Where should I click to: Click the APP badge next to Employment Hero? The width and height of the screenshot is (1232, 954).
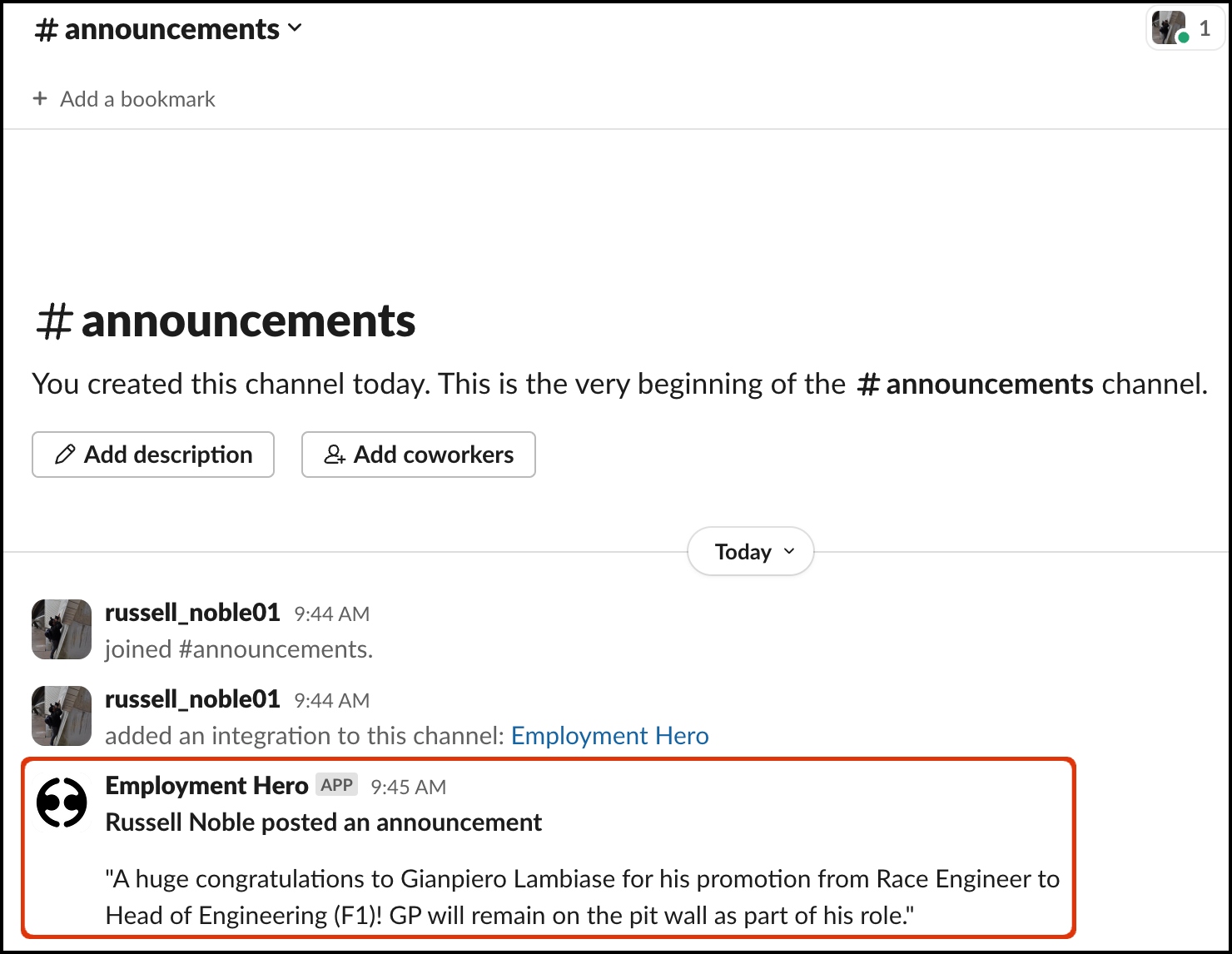pyautogui.click(x=336, y=785)
